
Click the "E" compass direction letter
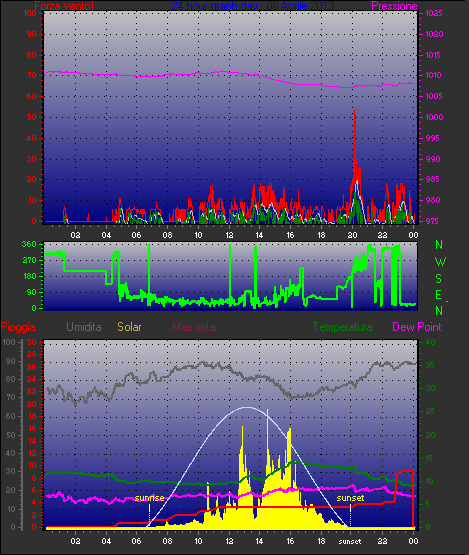(x=439, y=295)
